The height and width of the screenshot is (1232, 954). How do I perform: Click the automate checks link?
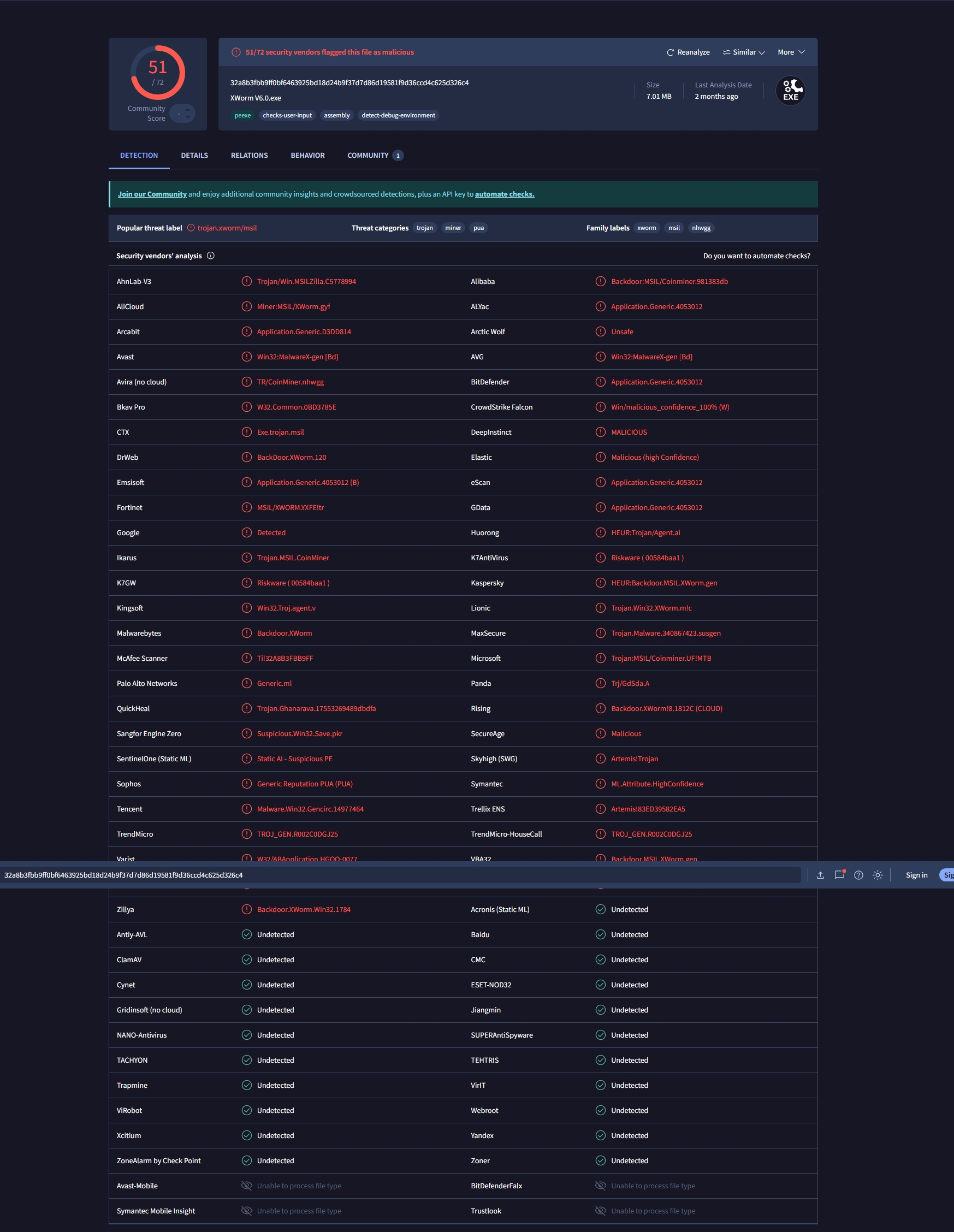(x=505, y=194)
